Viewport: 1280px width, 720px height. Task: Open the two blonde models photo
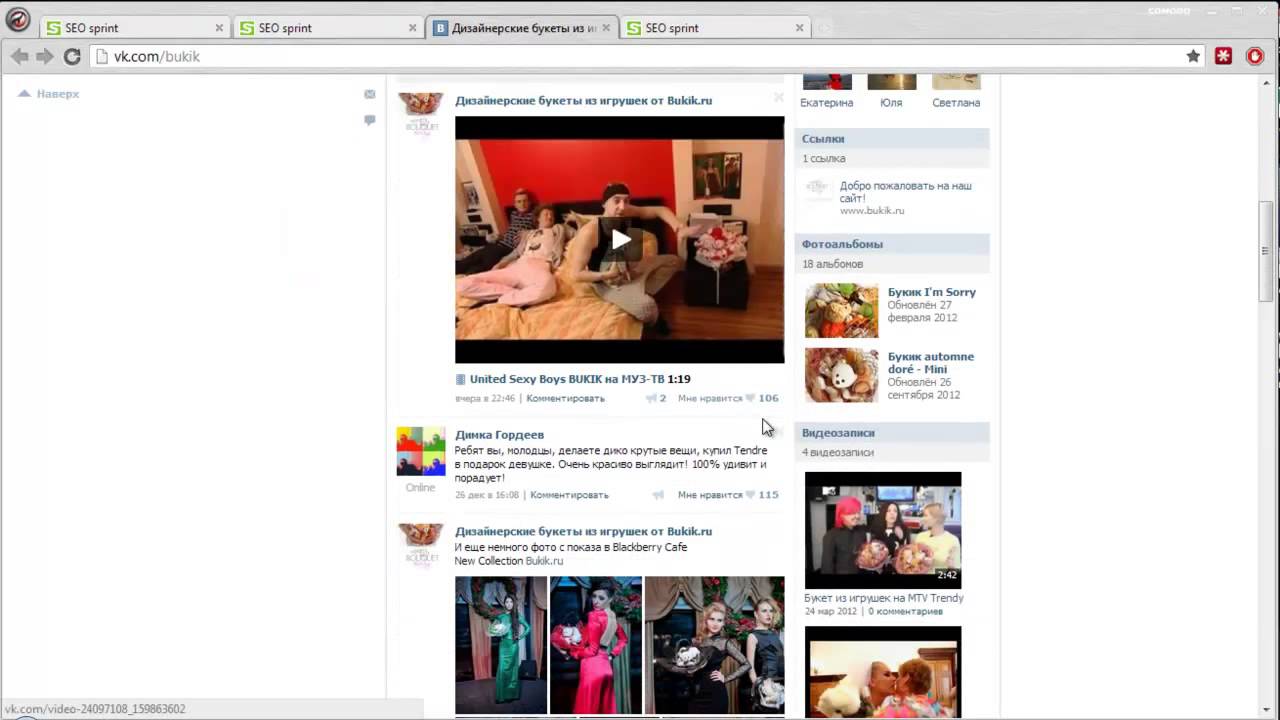click(x=715, y=645)
